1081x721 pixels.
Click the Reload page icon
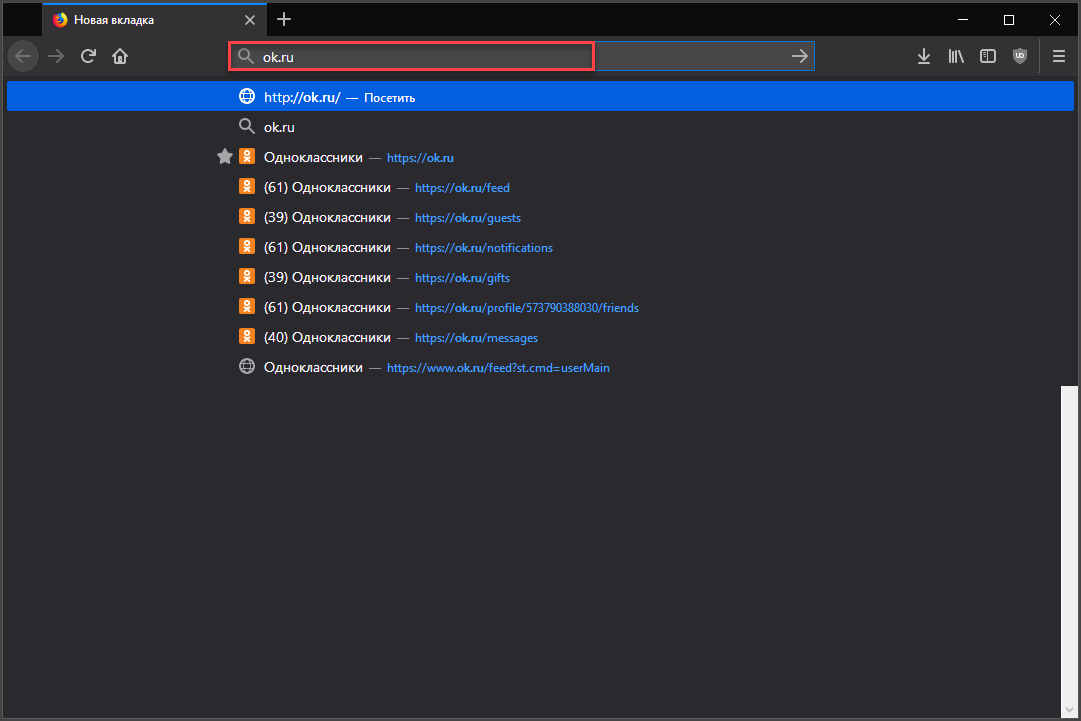(88, 57)
